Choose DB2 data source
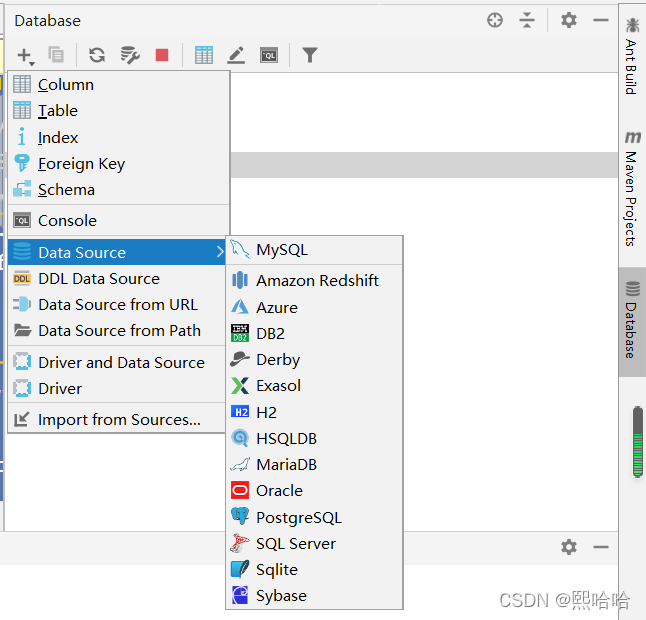The height and width of the screenshot is (620, 646). pyautogui.click(x=314, y=333)
